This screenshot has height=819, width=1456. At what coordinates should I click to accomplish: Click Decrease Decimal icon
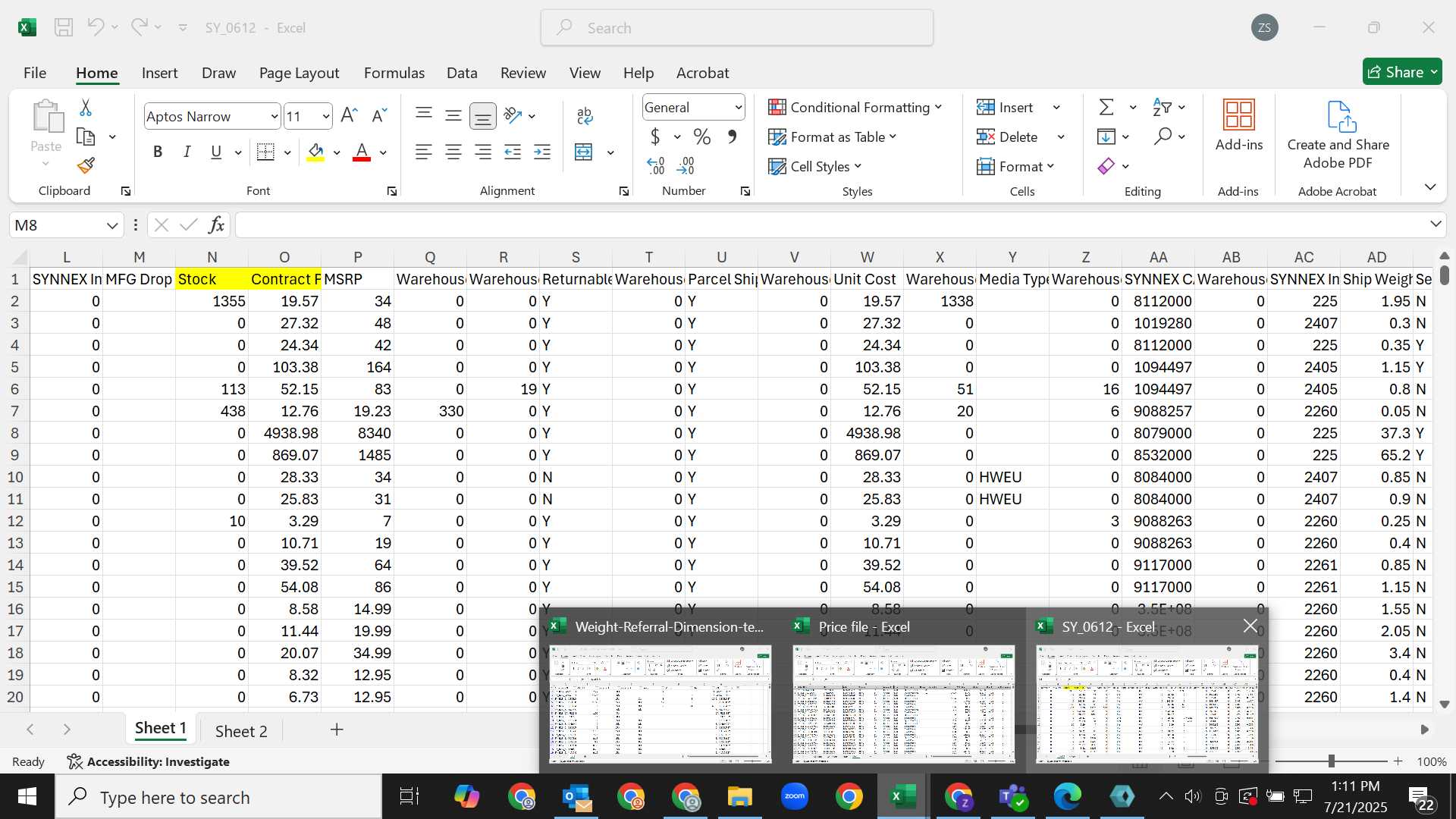tap(686, 166)
